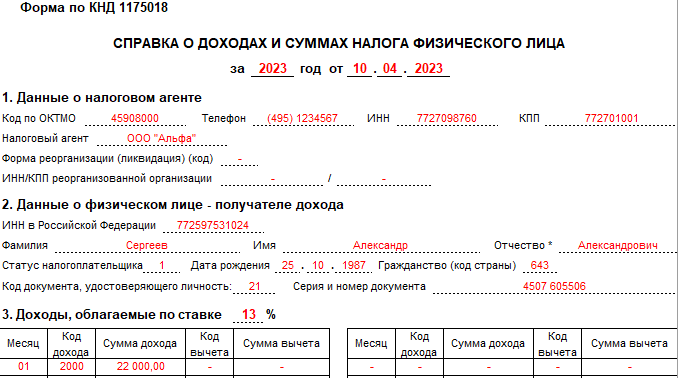
Task: Click heading '2. Данные о физическом лице'
Action: click(x=173, y=204)
